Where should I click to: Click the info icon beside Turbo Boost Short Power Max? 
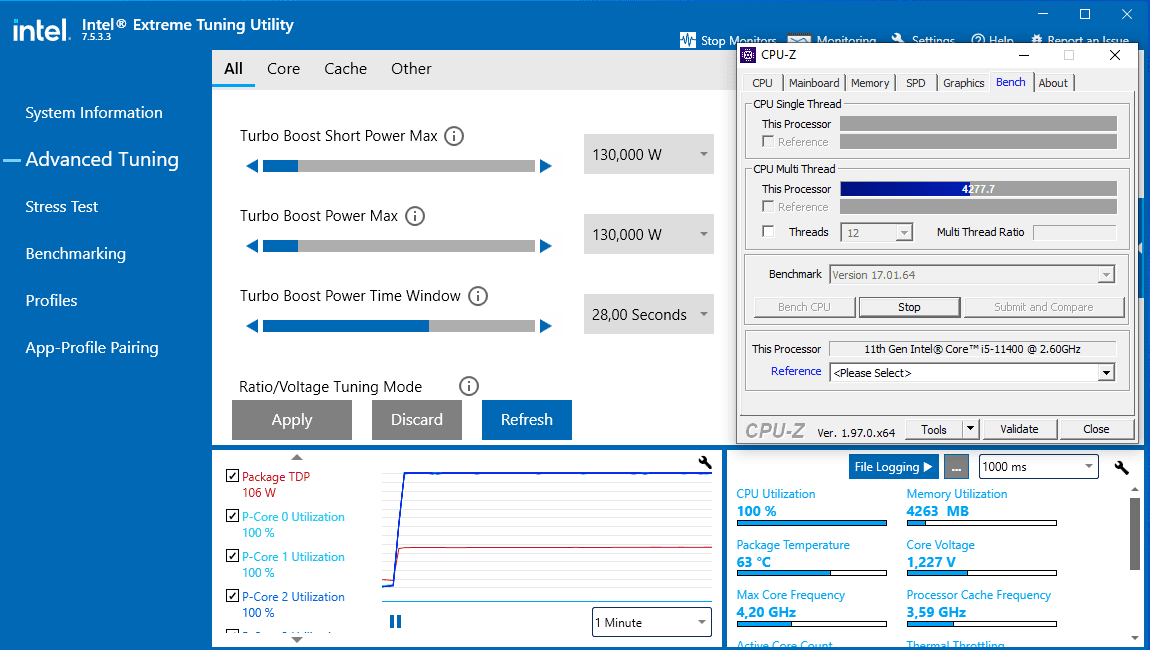454,136
